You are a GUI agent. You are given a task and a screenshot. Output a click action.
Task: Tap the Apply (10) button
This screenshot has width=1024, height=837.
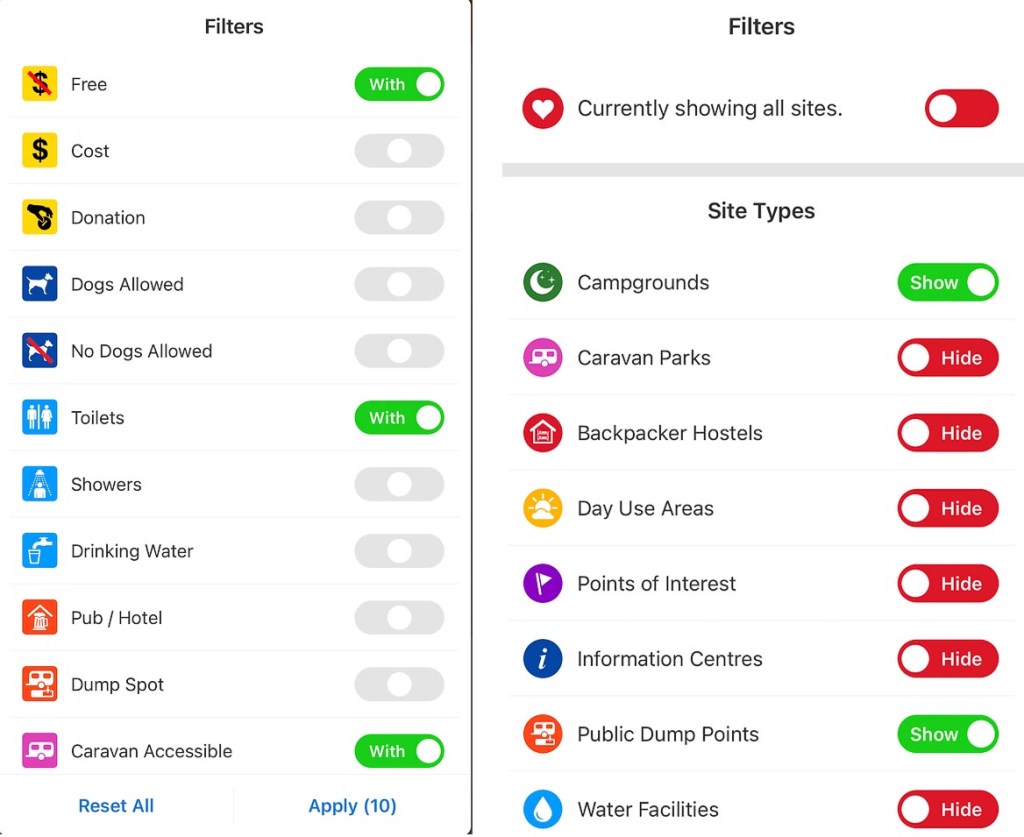click(x=352, y=806)
